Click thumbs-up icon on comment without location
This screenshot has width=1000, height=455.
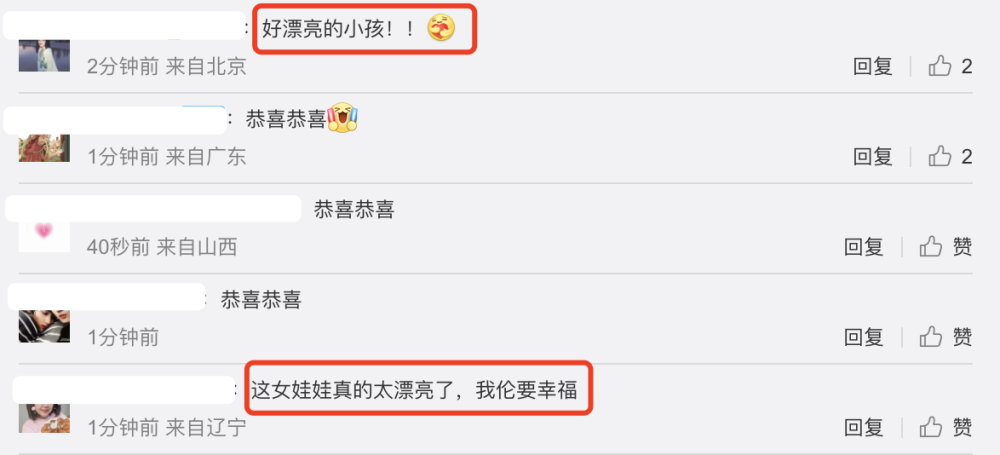pos(930,336)
